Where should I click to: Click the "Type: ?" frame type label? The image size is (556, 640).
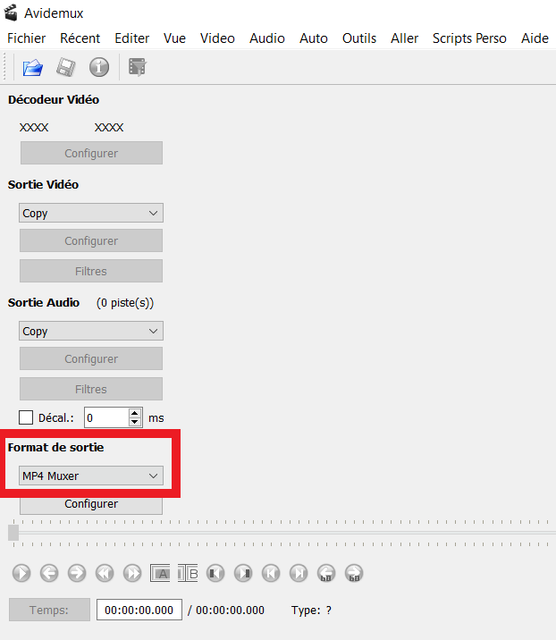pyautogui.click(x=311, y=610)
